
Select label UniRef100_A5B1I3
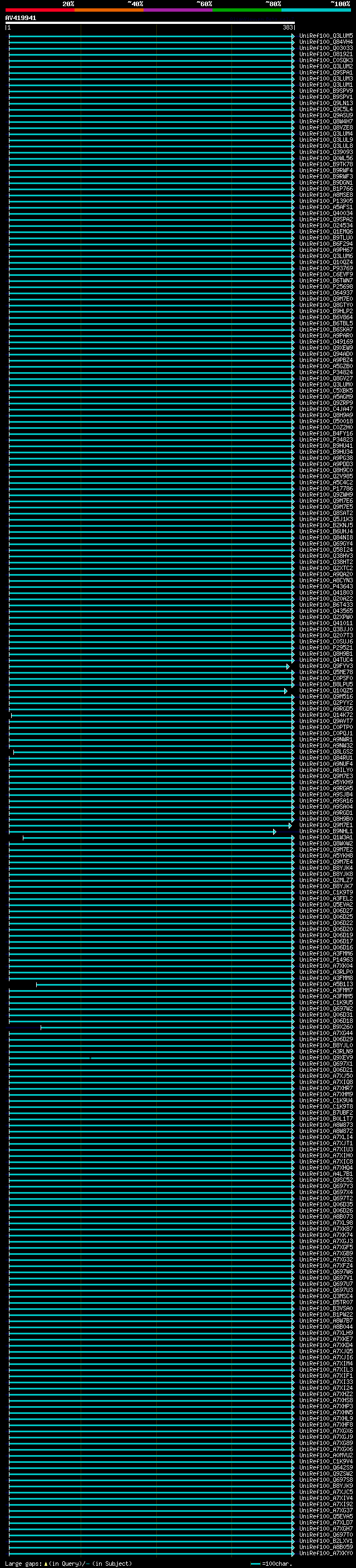325,985
